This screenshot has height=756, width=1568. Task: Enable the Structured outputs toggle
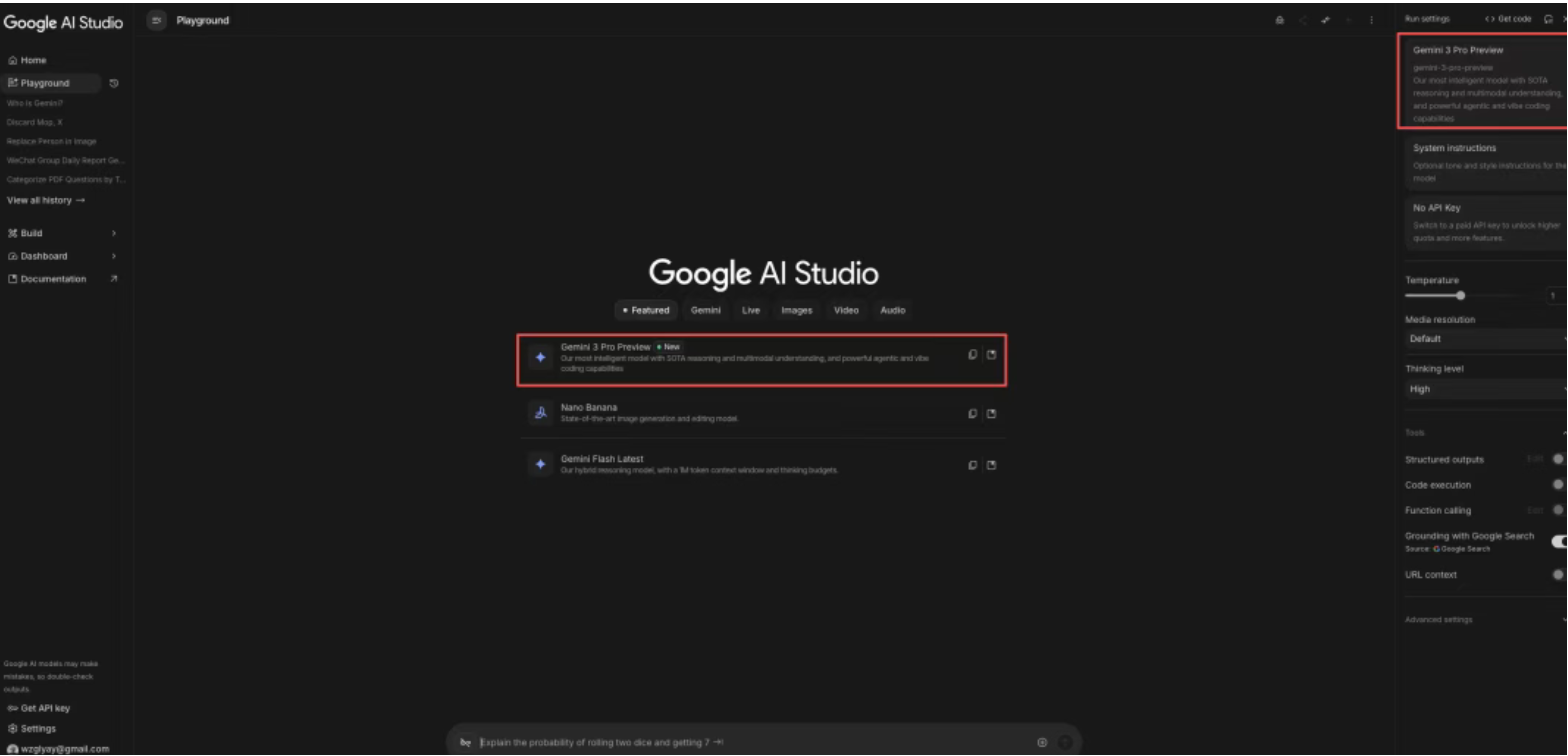(1558, 459)
